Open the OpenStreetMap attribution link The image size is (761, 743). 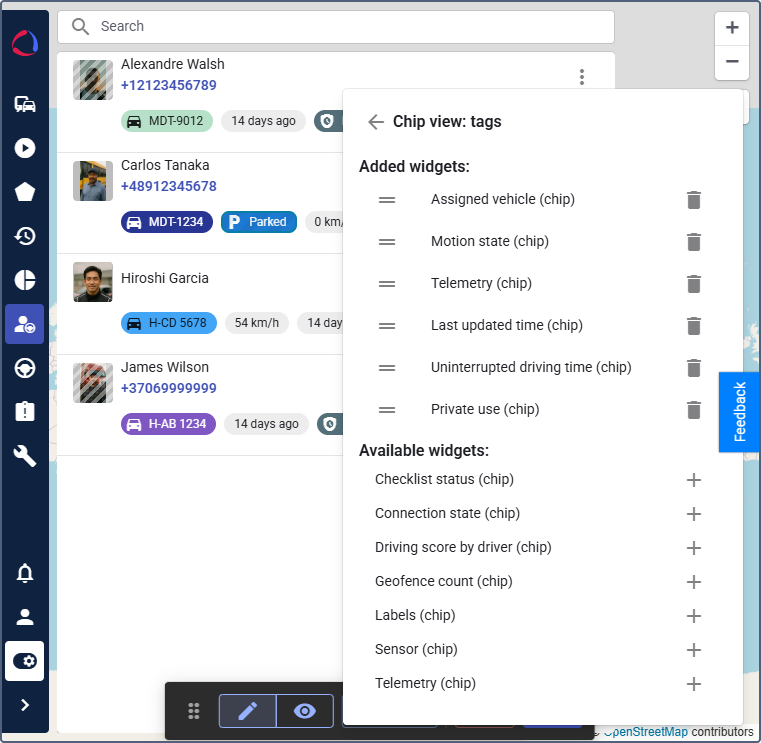pyautogui.click(x=645, y=731)
